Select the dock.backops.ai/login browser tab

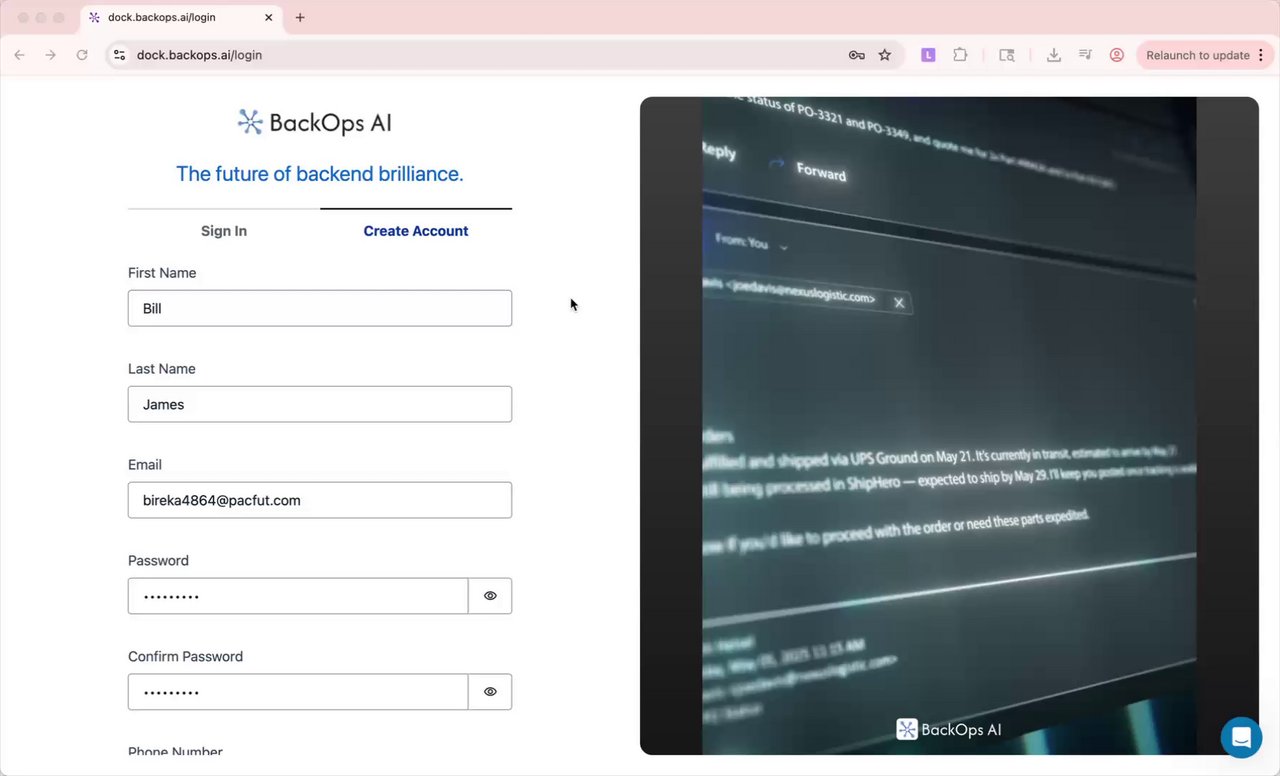[x=182, y=18]
